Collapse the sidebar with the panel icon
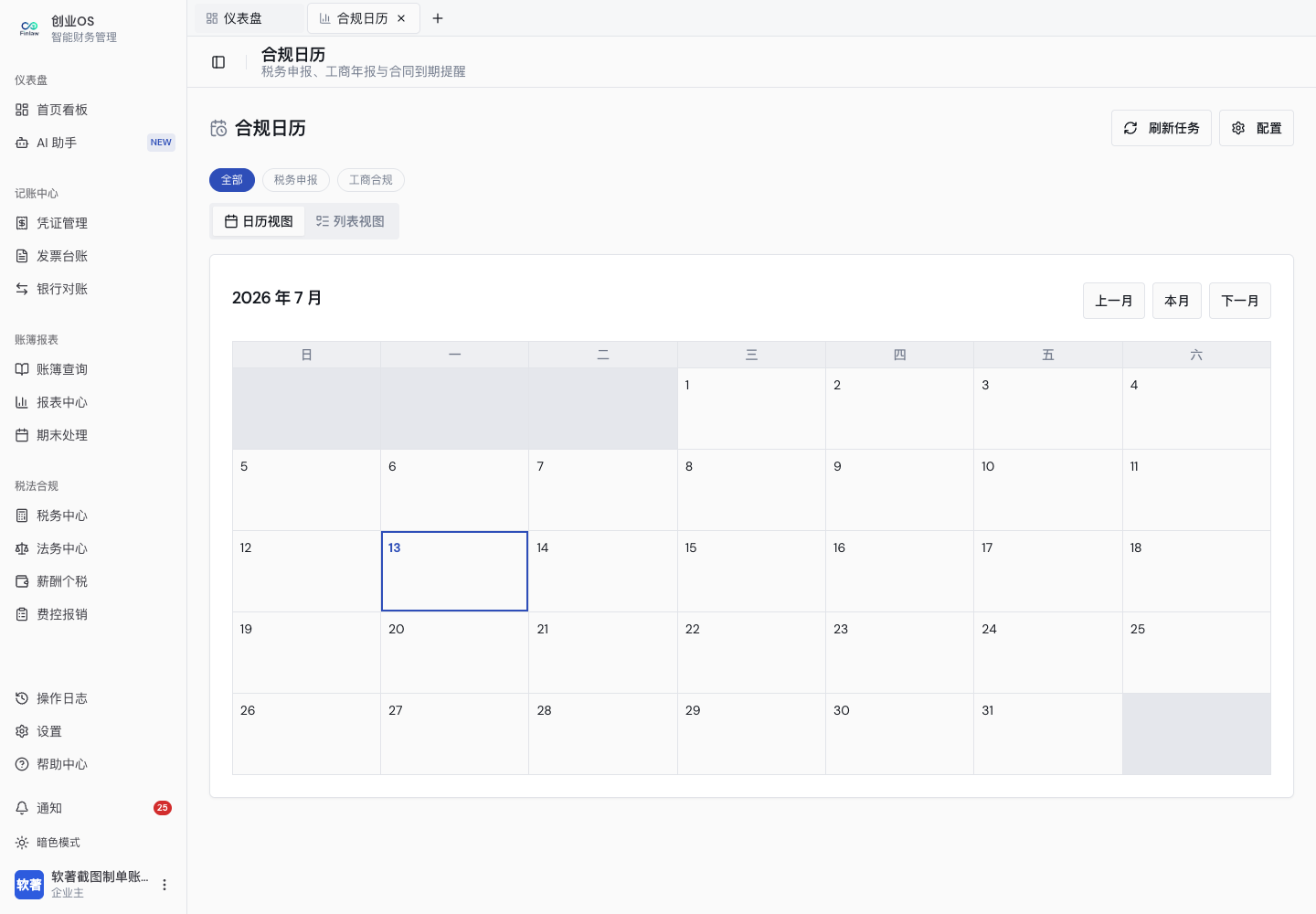The height and width of the screenshot is (914, 1316). coord(218,62)
